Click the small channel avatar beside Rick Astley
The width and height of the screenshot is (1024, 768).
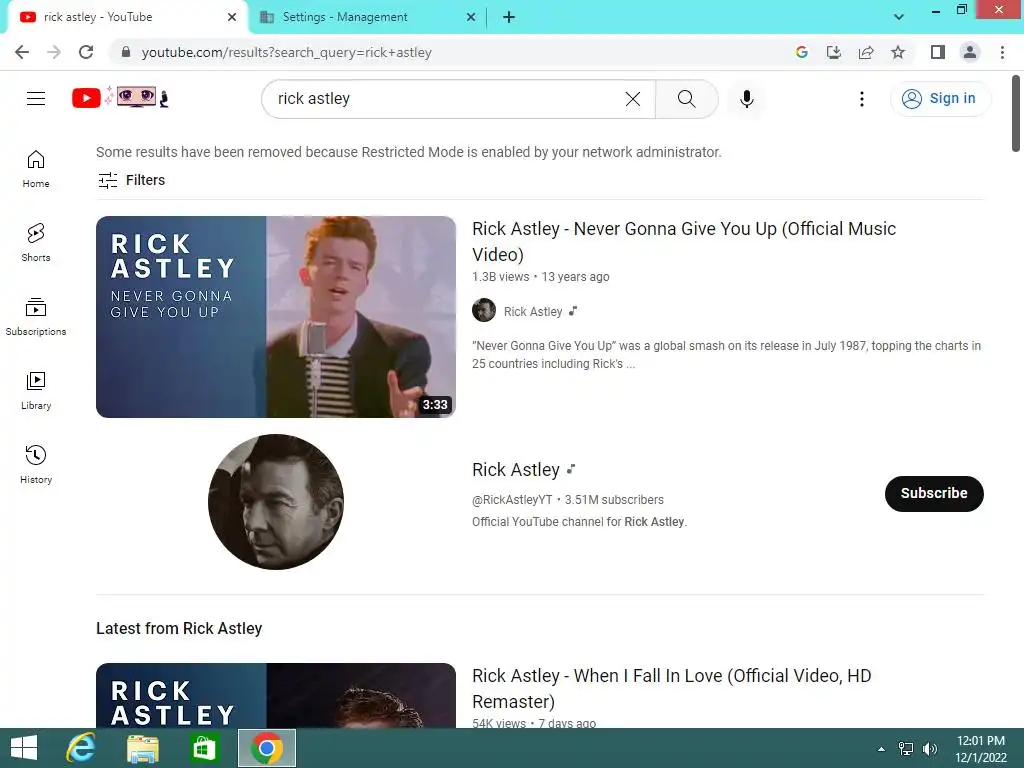pos(484,311)
